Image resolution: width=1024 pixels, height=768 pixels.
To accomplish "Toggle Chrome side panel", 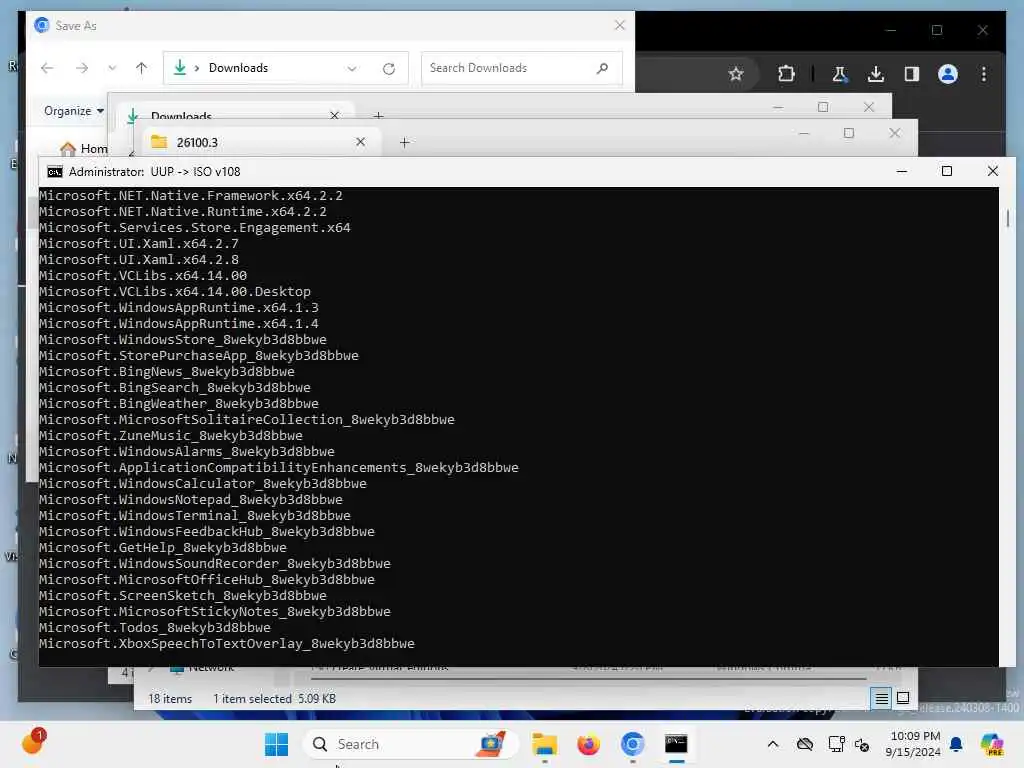I will point(912,74).
